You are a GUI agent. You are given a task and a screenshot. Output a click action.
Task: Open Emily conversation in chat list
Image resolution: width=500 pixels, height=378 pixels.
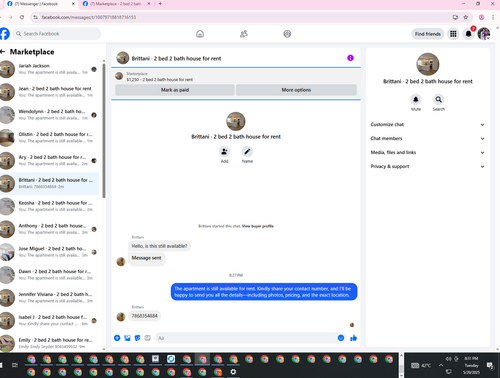49,343
